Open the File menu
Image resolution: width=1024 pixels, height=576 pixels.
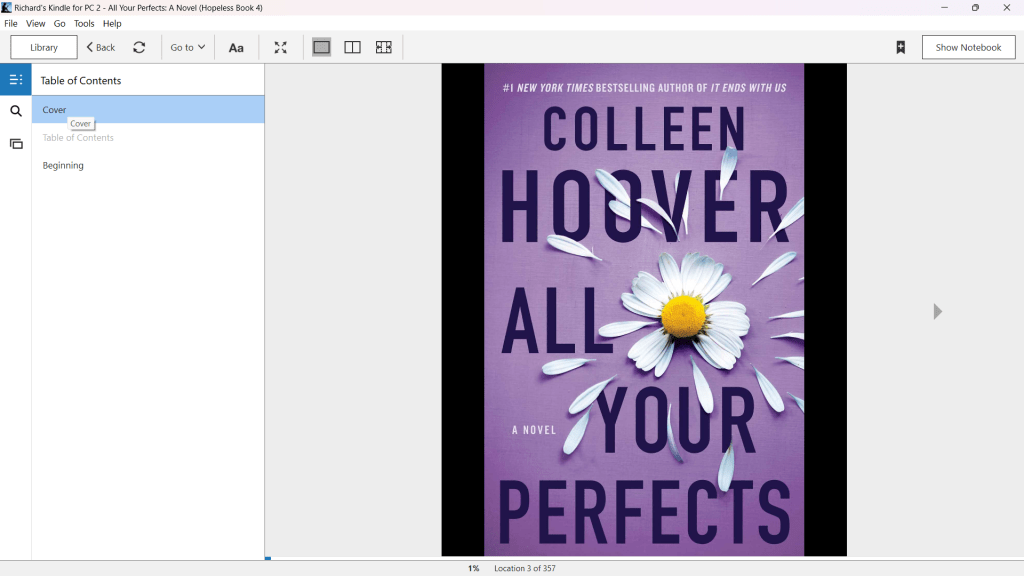(11, 23)
